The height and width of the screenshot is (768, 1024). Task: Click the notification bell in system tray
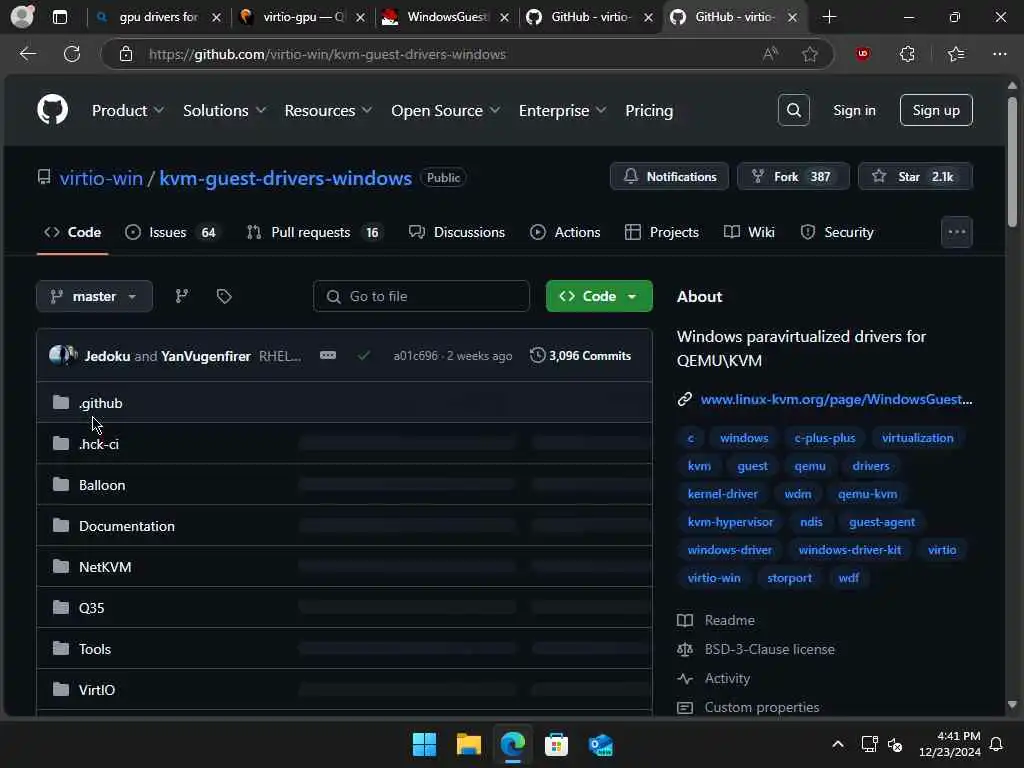[997, 744]
